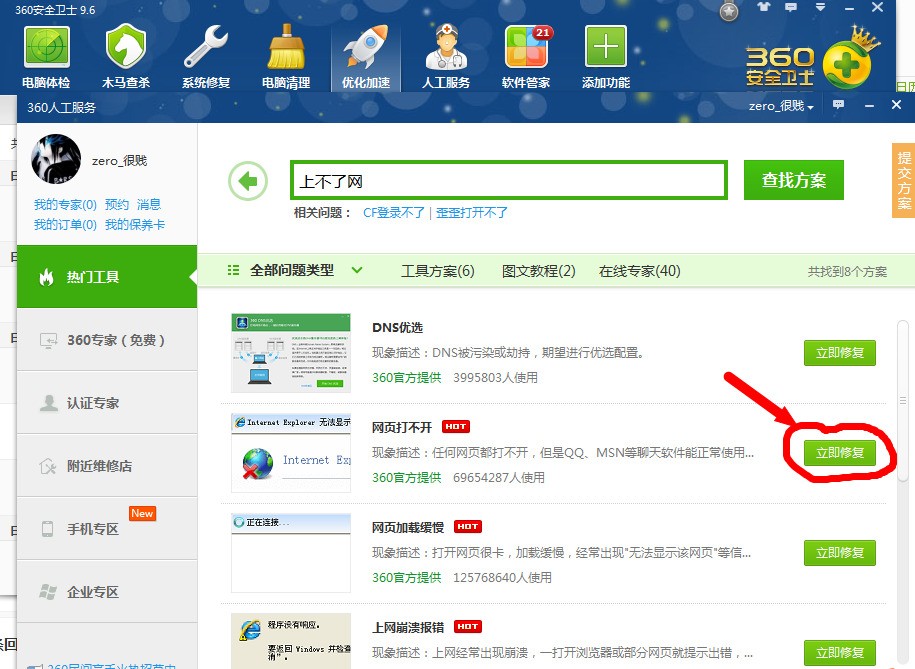The width and height of the screenshot is (915, 669).
Task: Open the zero_很贱 account dropdown
Action: 781,106
